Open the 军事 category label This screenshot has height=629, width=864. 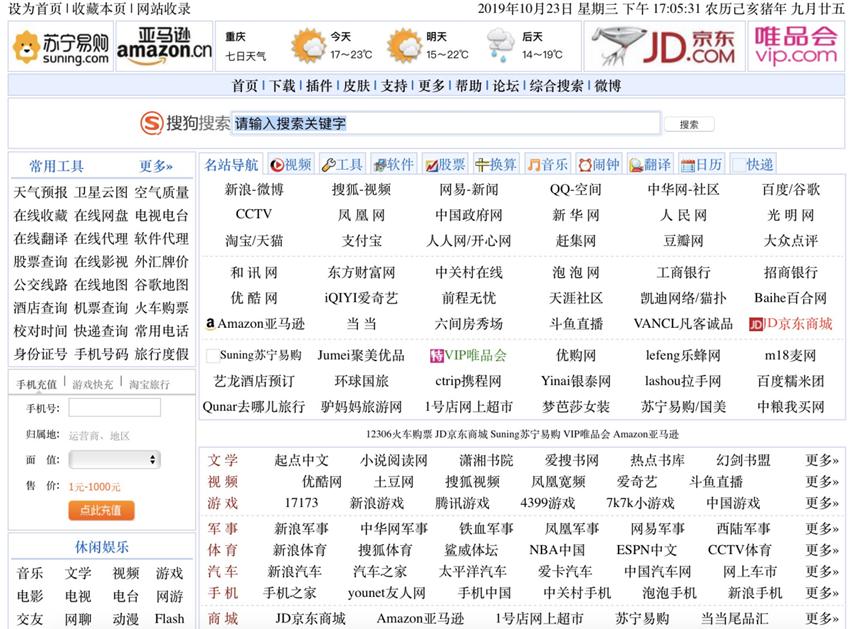[223, 528]
